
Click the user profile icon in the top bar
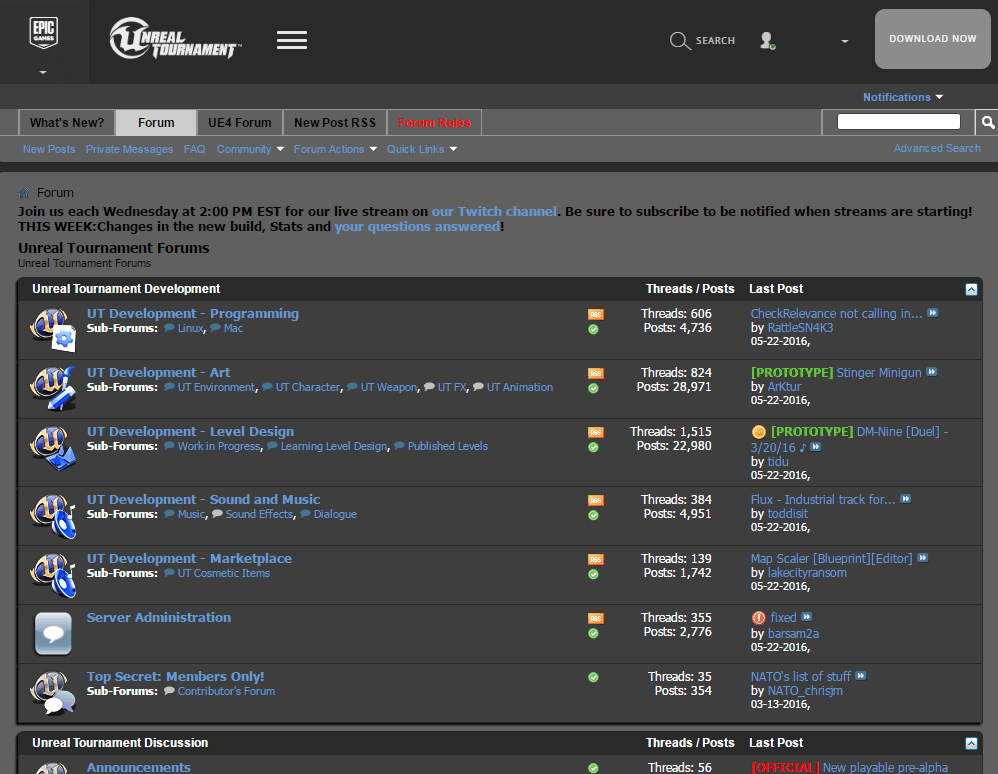tap(767, 41)
